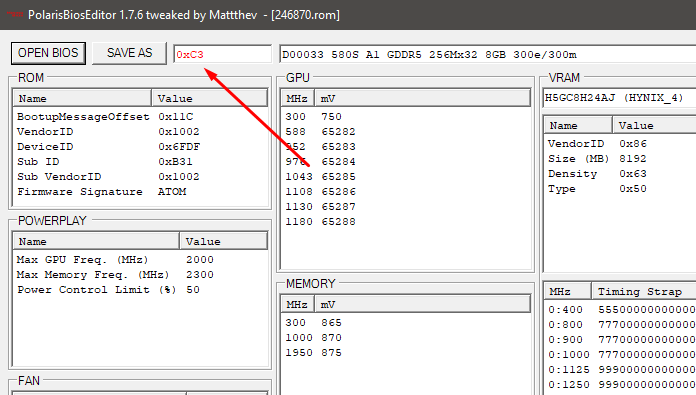
Task: Click the SAVE AS button
Action: (129, 53)
